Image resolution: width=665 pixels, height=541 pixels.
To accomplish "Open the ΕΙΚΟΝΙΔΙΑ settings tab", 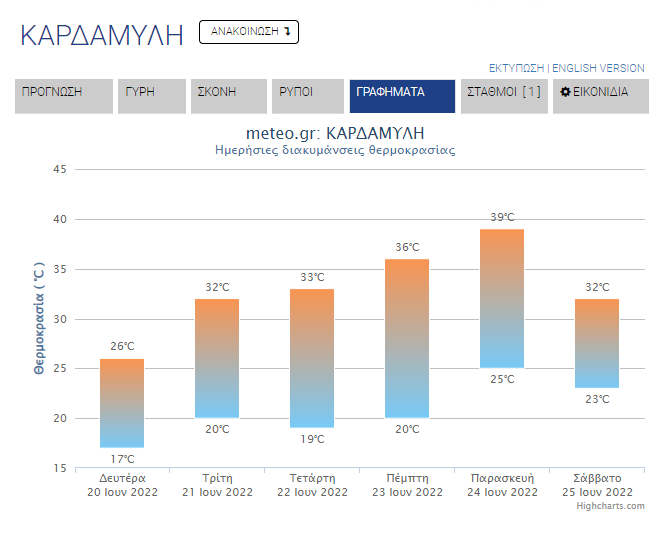I will click(601, 96).
